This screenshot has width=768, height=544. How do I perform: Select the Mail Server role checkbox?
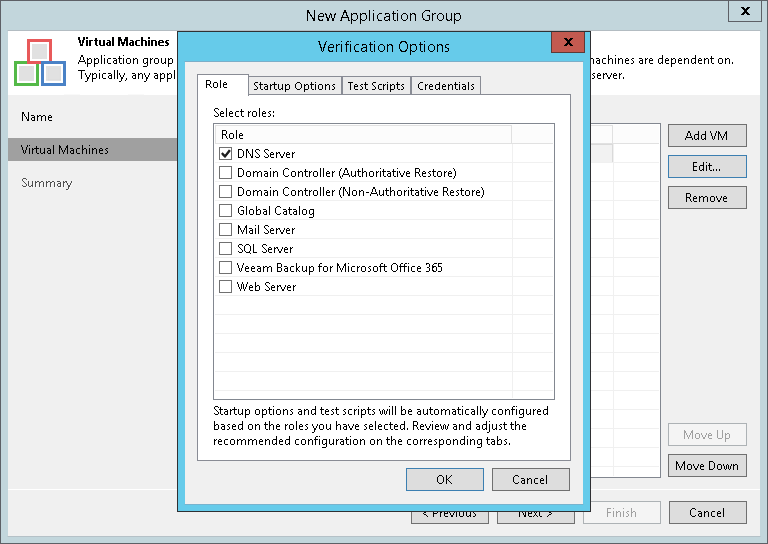coord(225,230)
